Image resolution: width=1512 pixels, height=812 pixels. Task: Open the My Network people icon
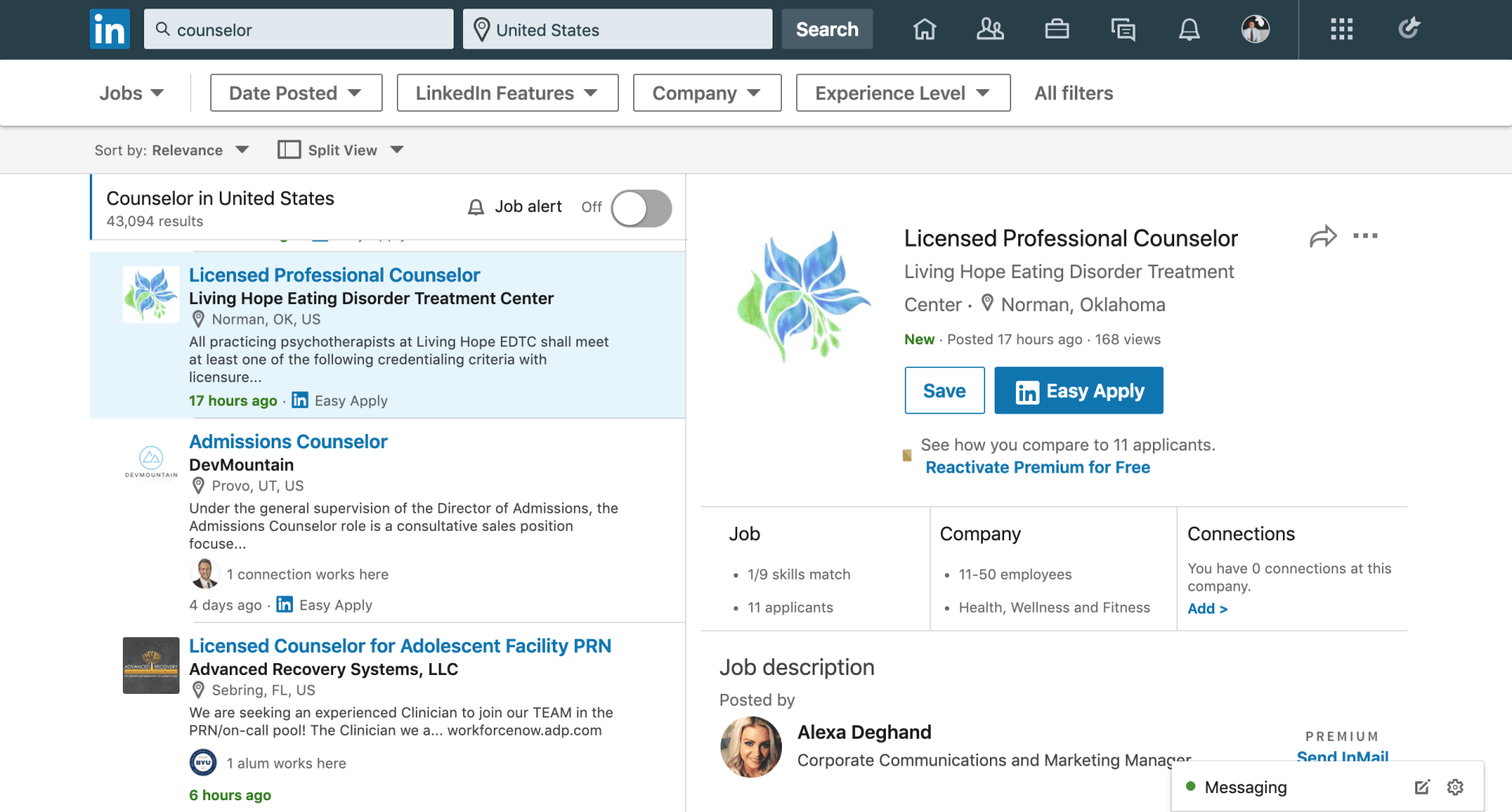coord(990,29)
